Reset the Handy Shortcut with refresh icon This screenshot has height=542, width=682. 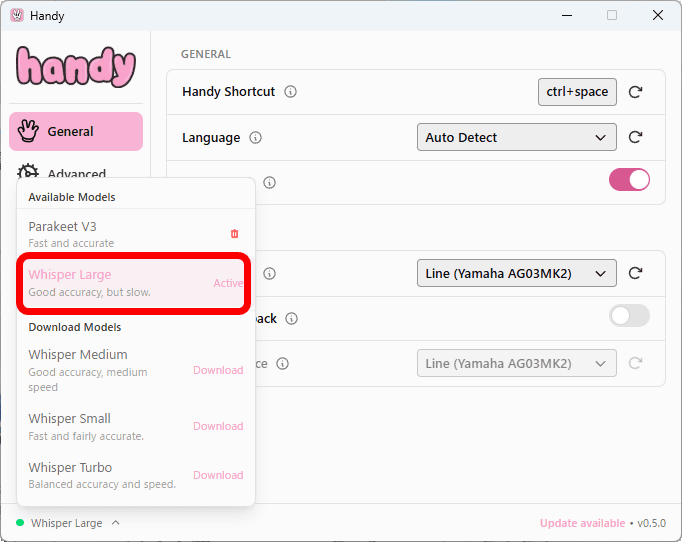pyautogui.click(x=635, y=92)
